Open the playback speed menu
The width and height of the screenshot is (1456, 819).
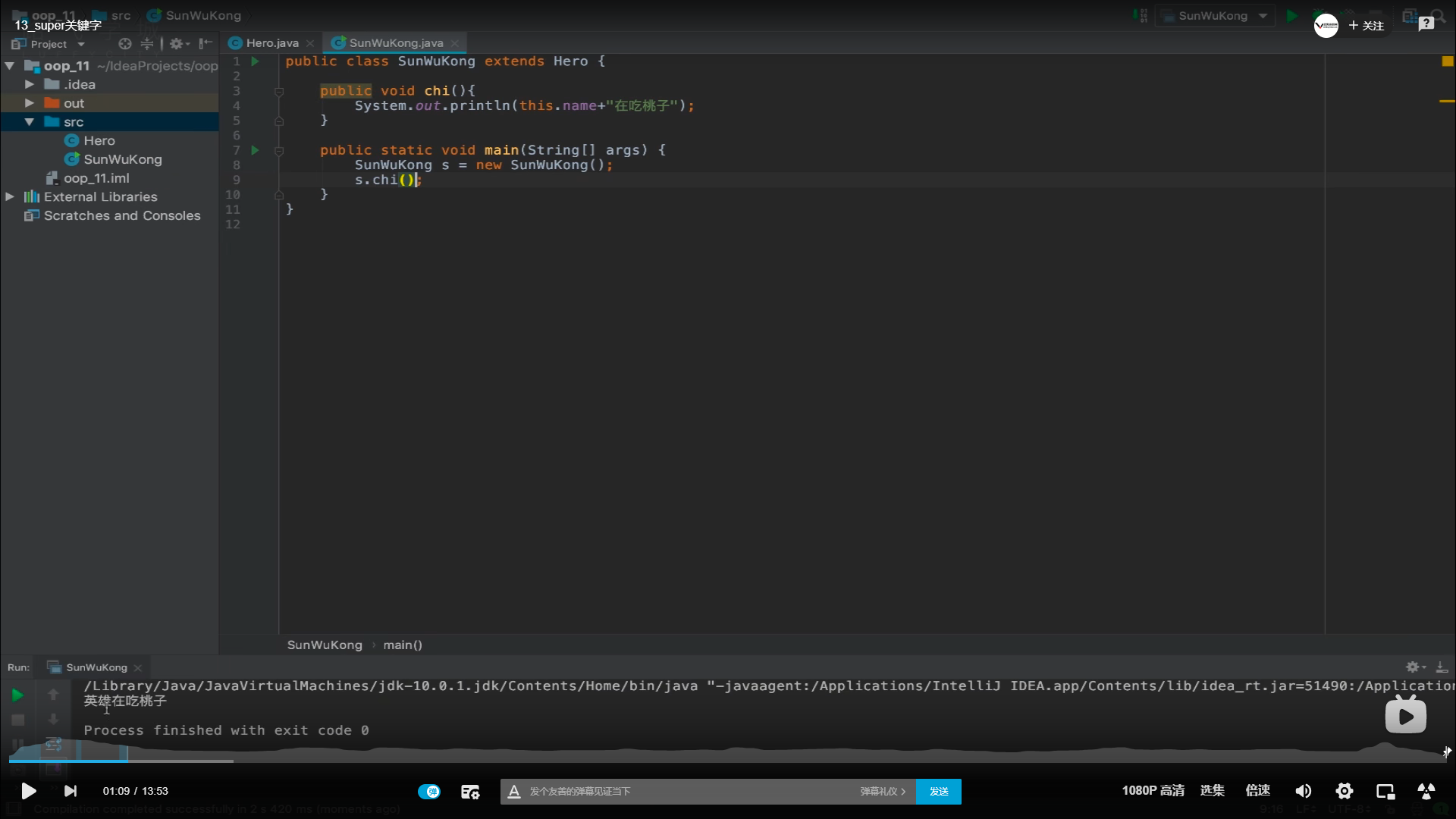(x=1257, y=790)
